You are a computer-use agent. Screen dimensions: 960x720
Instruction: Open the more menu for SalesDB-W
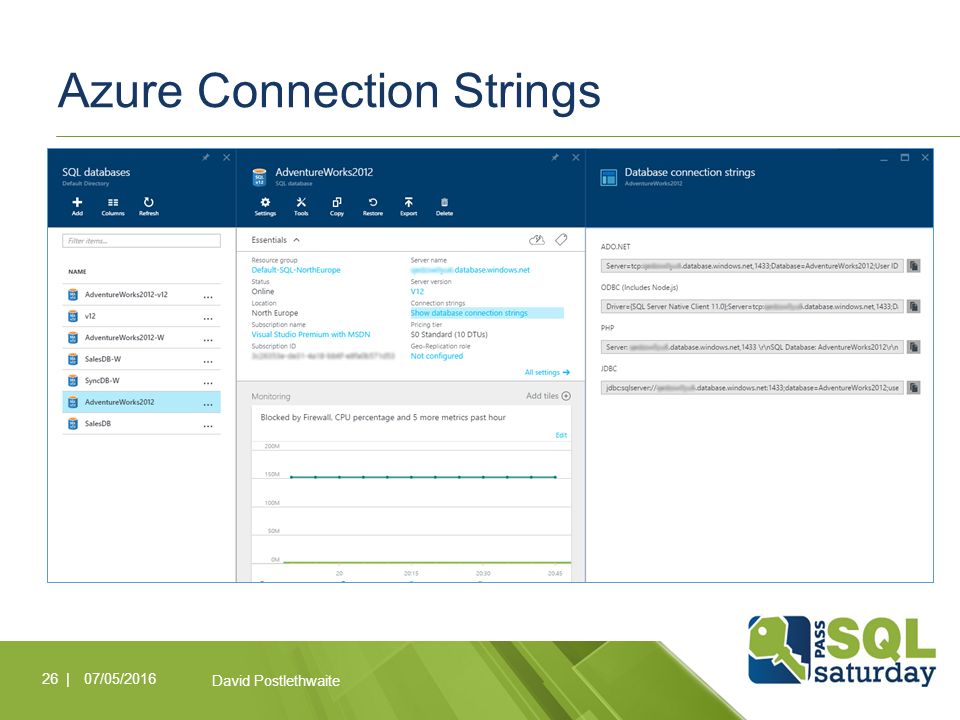[x=208, y=361]
